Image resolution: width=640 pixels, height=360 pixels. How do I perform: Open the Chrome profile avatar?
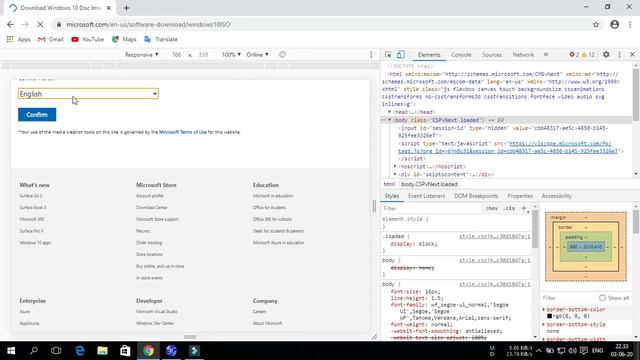pos(614,24)
